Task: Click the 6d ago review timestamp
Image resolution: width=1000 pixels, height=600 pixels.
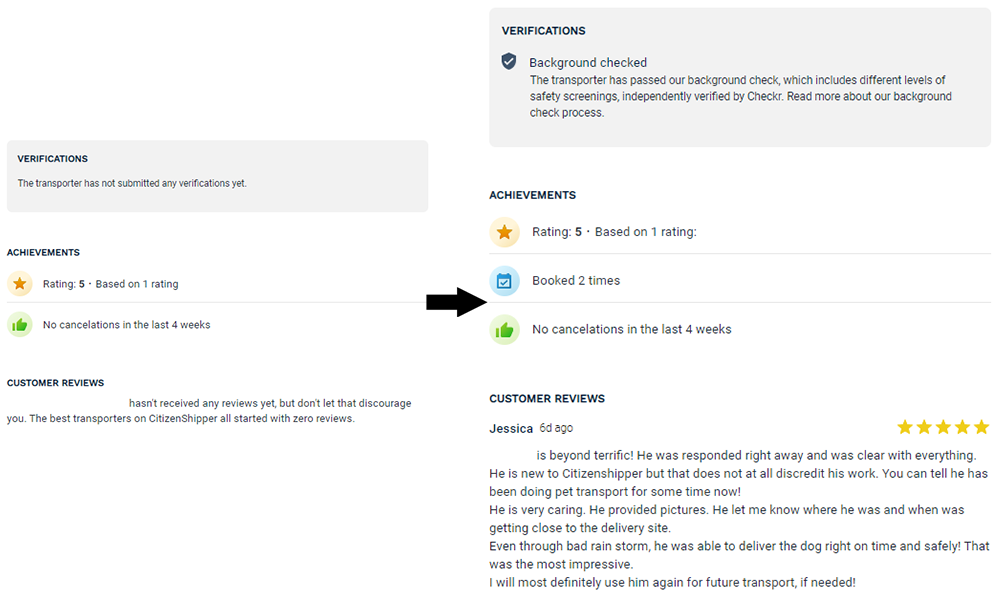Action: click(556, 428)
